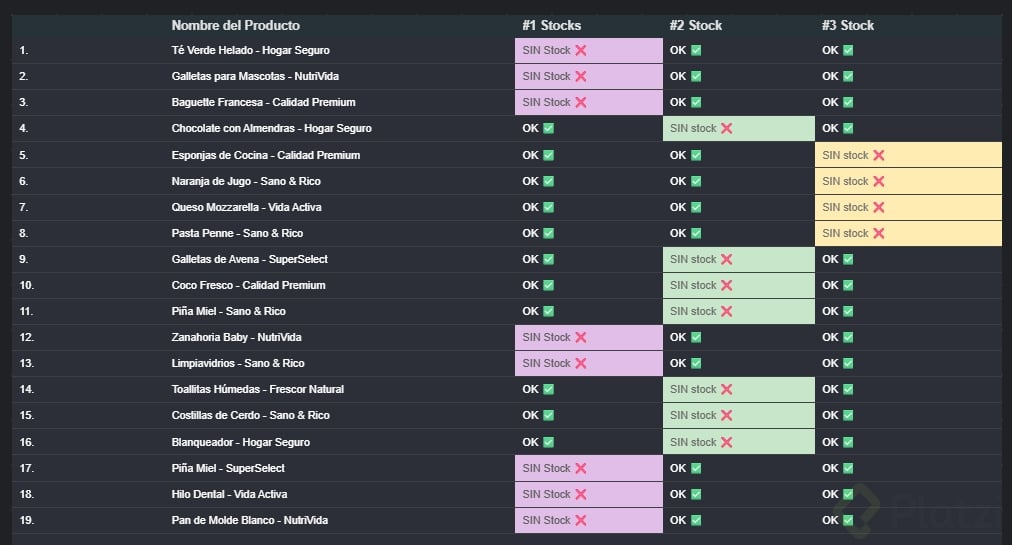Viewport: 1012px width, 545px height.
Task: Click green check in #1 Stocks for Queso Mozzarella
Action: (548, 207)
